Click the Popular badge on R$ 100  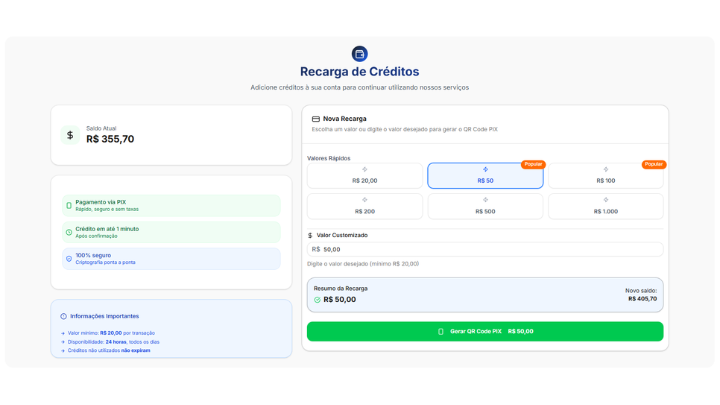pyautogui.click(x=653, y=164)
